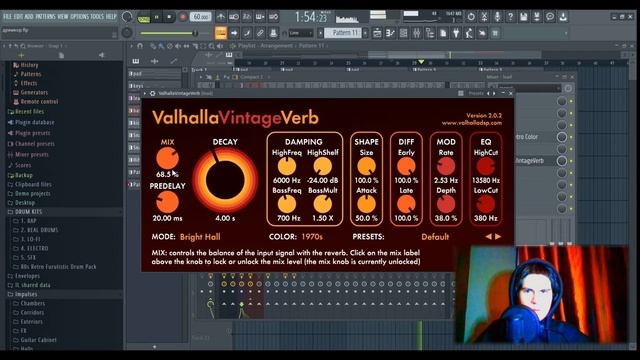Toggle the mixer slot enable knob beside VintageVerb
640x360 pixels.
coord(562,161)
